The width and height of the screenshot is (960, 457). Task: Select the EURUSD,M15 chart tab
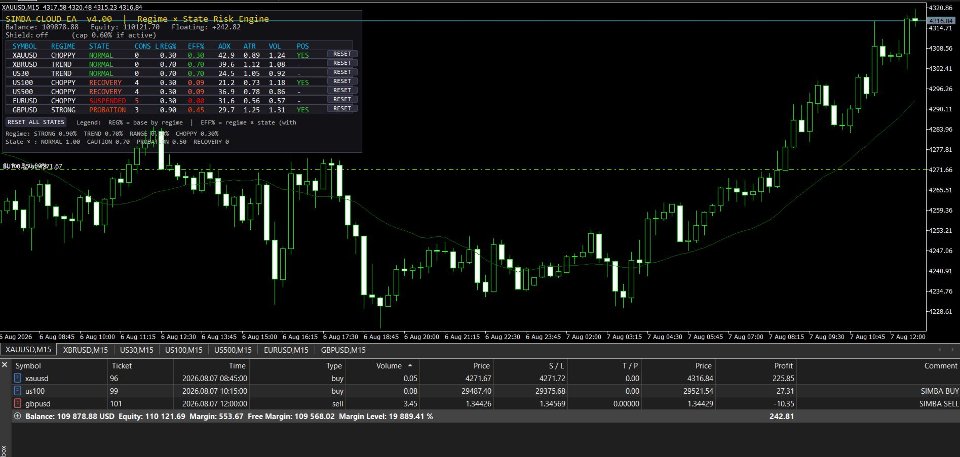(285, 350)
